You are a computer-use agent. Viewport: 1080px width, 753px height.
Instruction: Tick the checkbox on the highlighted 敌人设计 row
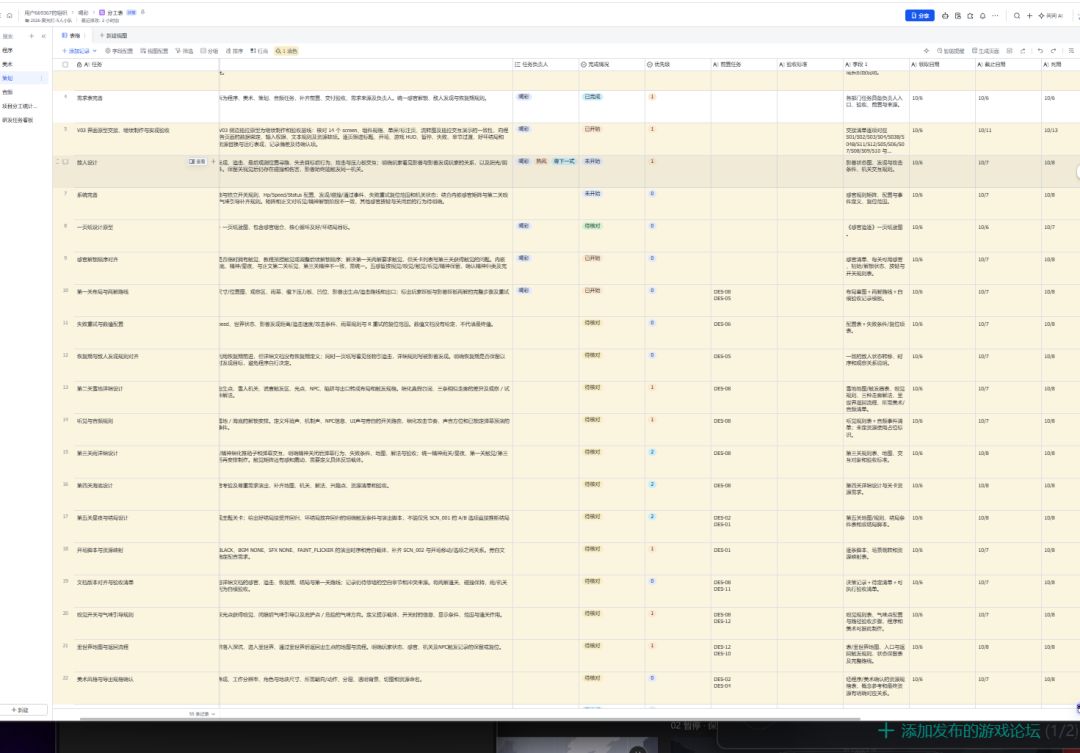(x=65, y=162)
